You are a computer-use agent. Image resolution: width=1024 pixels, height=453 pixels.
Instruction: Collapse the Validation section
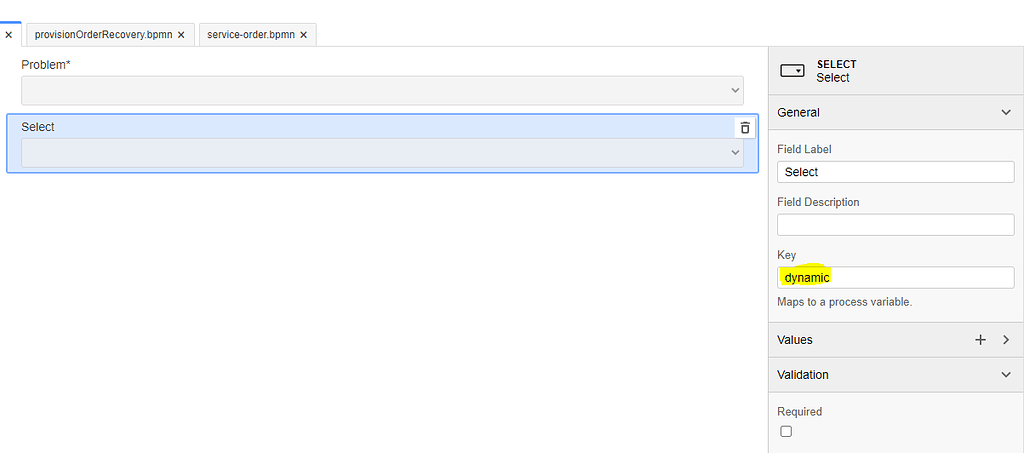pos(1006,375)
